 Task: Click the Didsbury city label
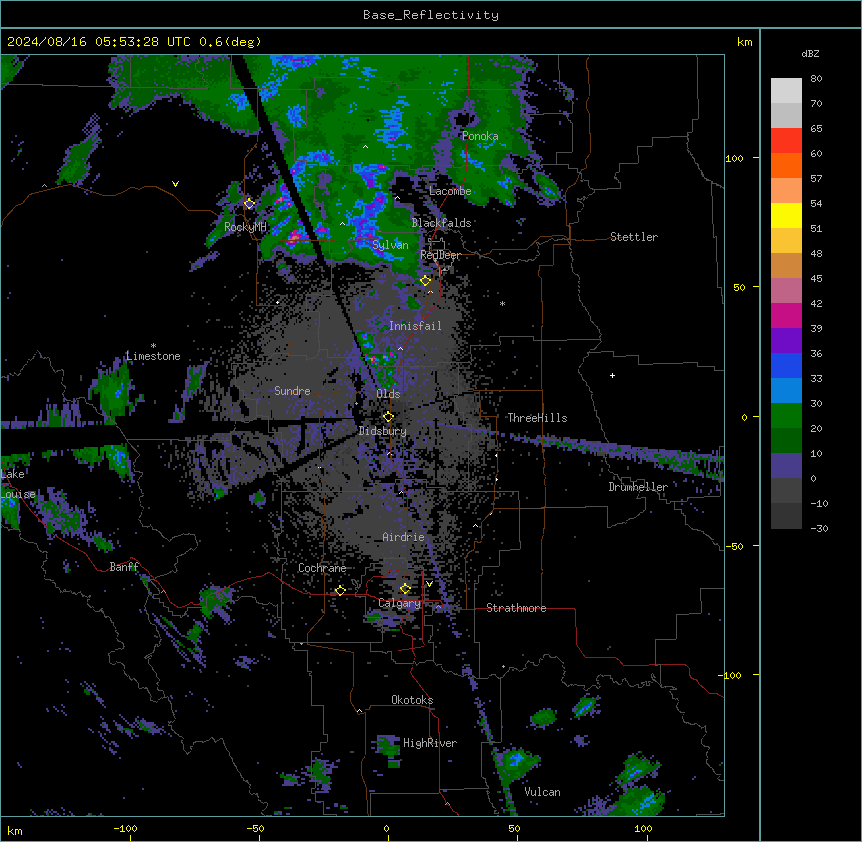[x=383, y=431]
